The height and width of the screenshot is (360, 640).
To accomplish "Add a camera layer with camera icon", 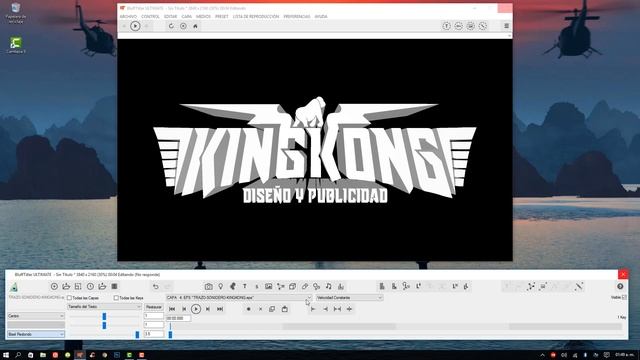I will (x=209, y=287).
